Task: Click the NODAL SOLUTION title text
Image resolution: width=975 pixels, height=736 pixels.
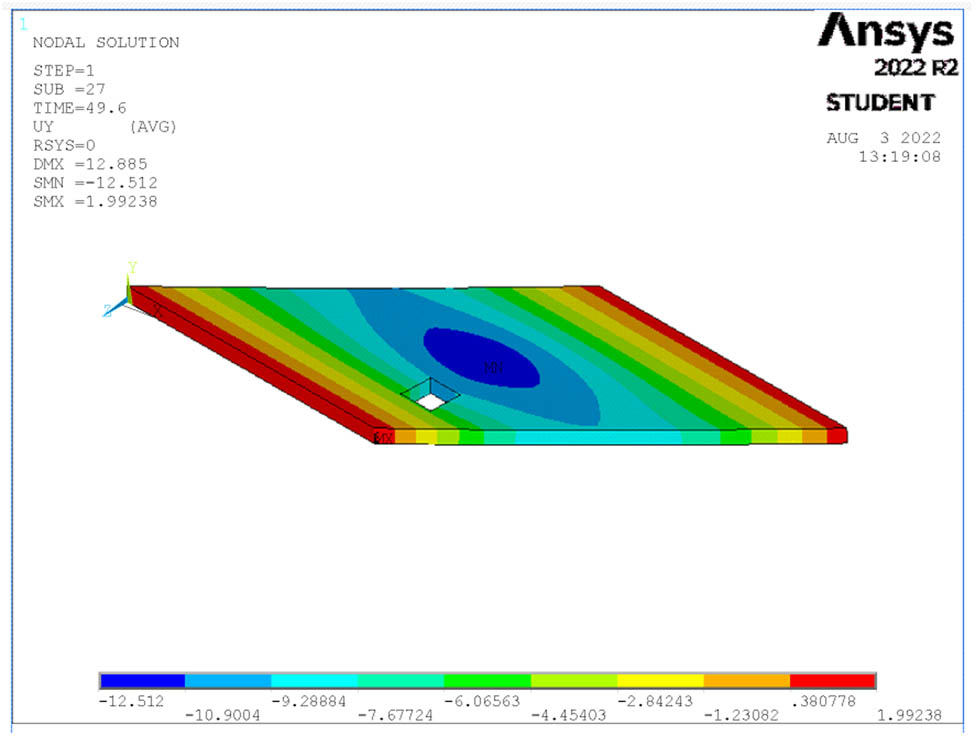Action: click(x=106, y=43)
